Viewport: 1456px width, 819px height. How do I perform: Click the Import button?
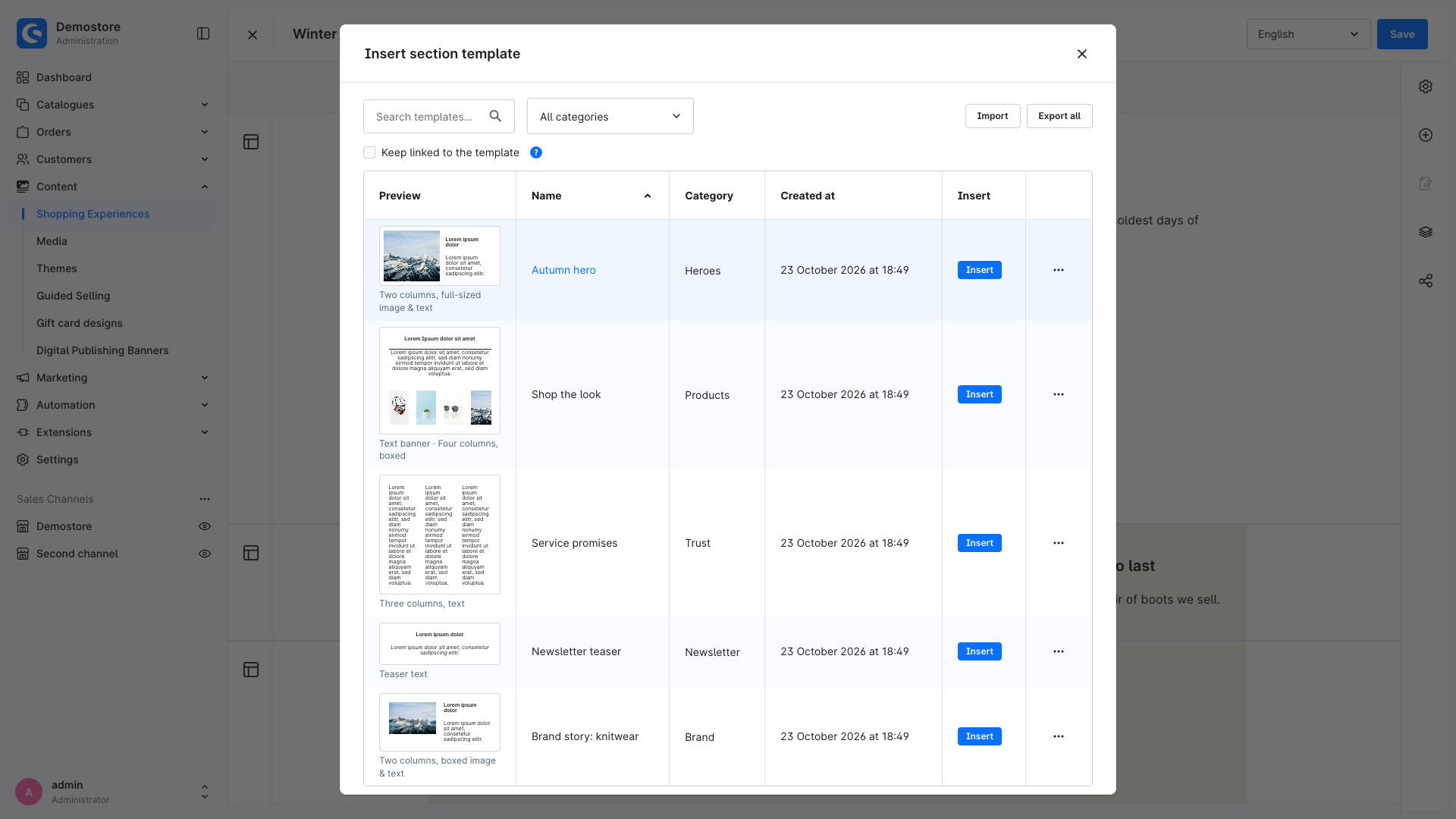click(x=993, y=116)
